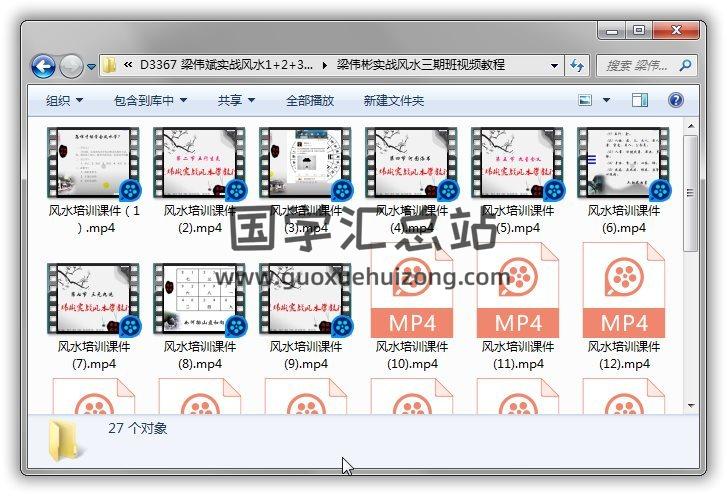The width and height of the screenshot is (727, 496).
Task: Expand the change view options arrow
Action: point(605,101)
